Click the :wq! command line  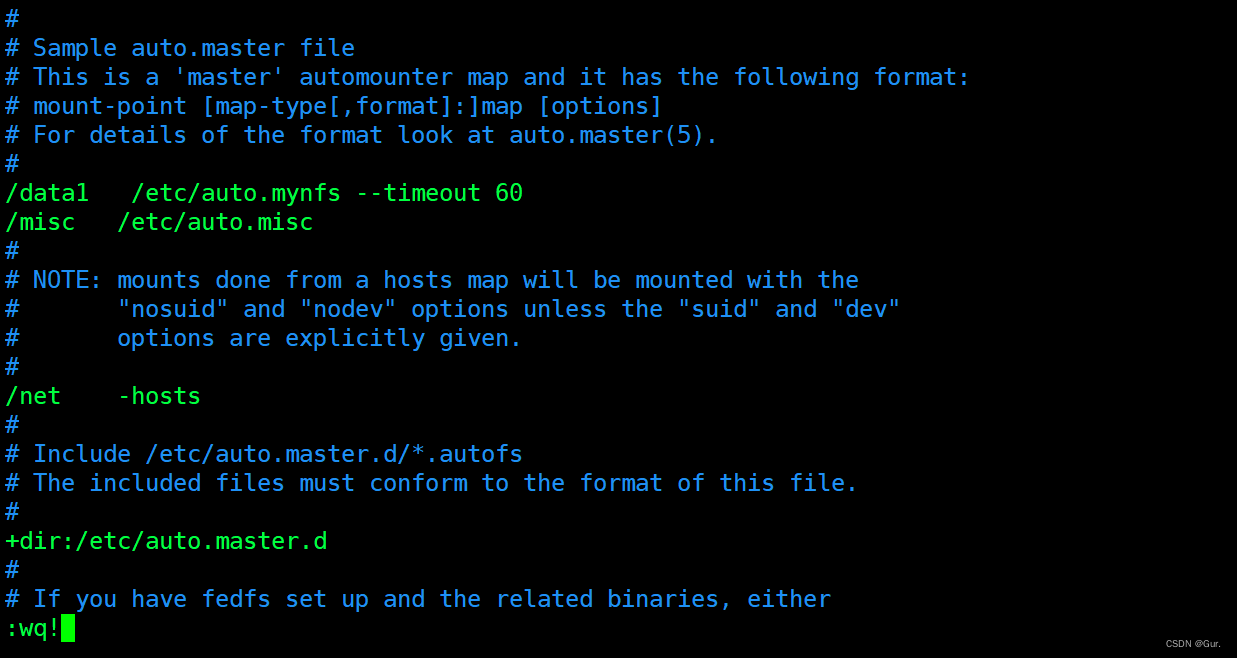tap(33, 629)
